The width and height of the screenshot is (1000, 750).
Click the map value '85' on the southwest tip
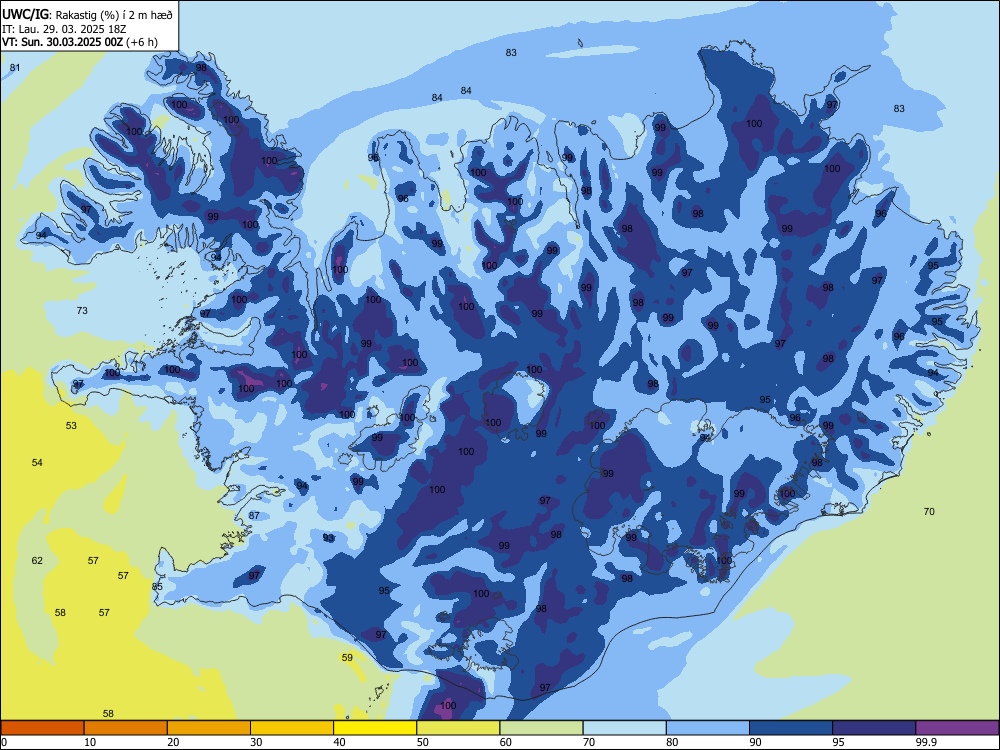pos(157,587)
